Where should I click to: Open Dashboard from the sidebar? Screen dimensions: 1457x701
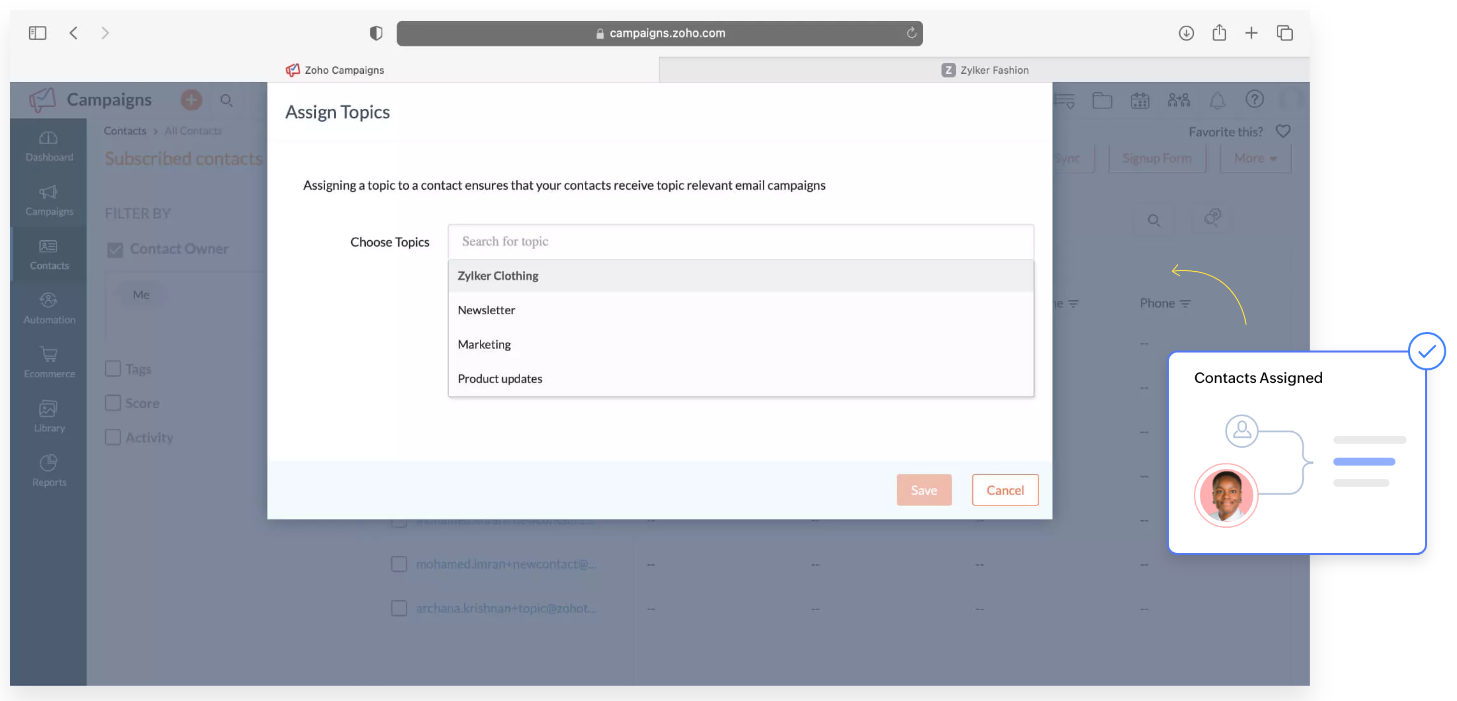(x=49, y=146)
